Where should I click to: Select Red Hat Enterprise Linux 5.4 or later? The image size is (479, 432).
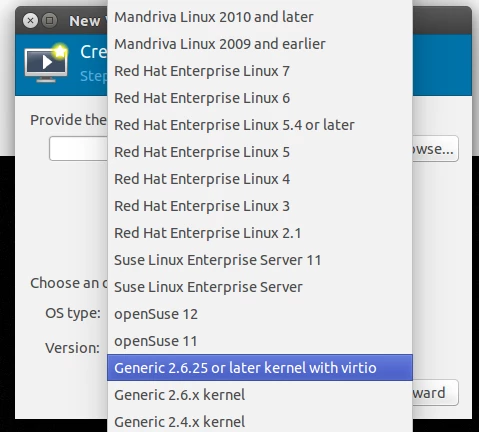click(x=260, y=125)
